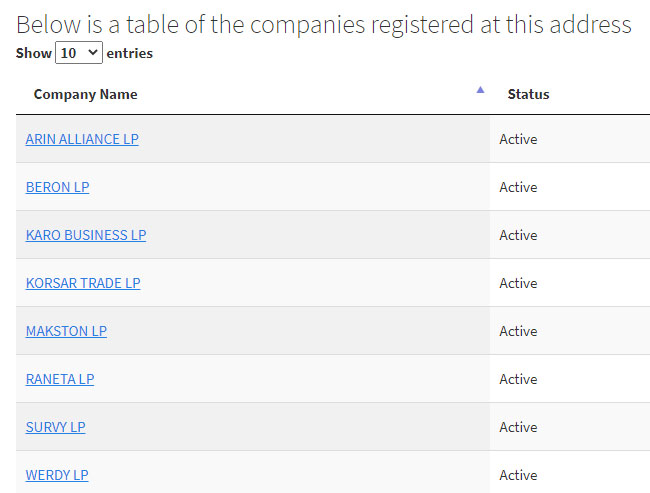This screenshot has height=493, width=650.
Task: Follow the KORSAR TRADE LP link
Action: 83,283
